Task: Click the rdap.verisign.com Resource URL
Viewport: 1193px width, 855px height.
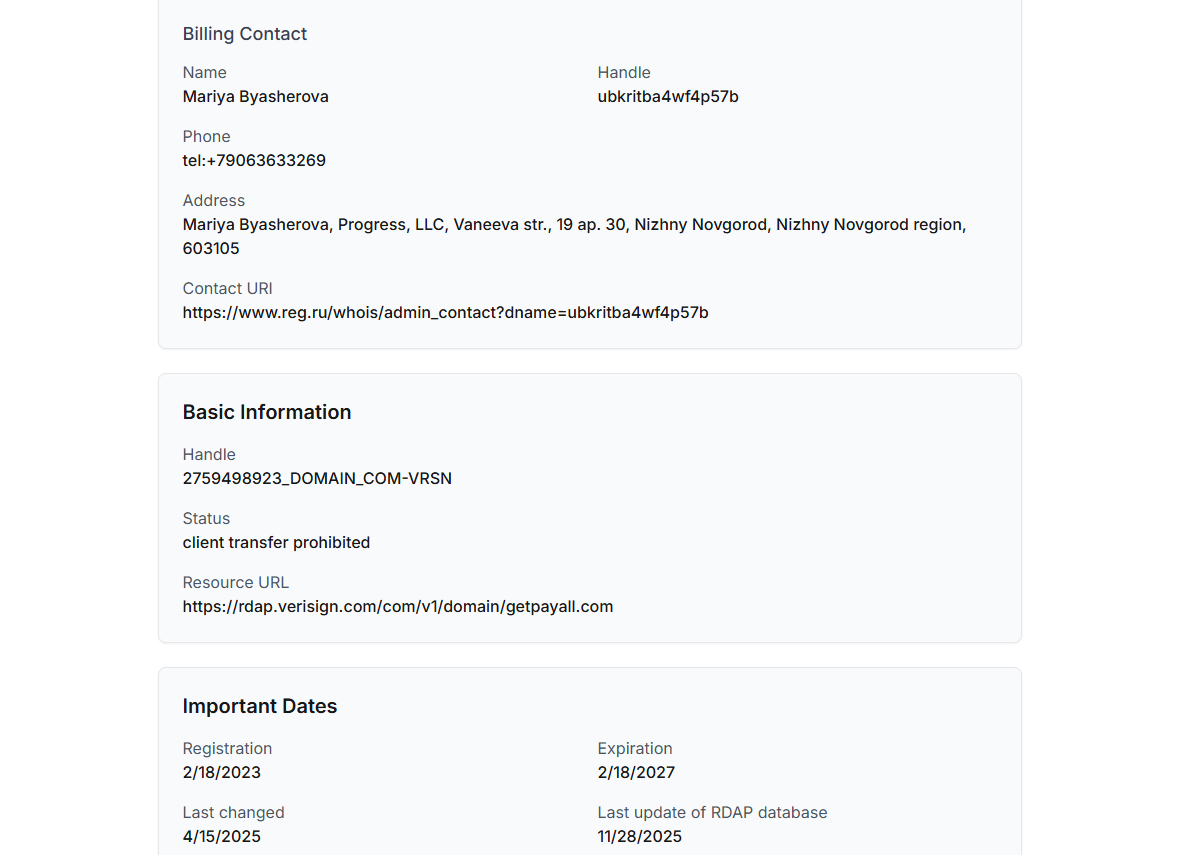Action: pos(397,607)
